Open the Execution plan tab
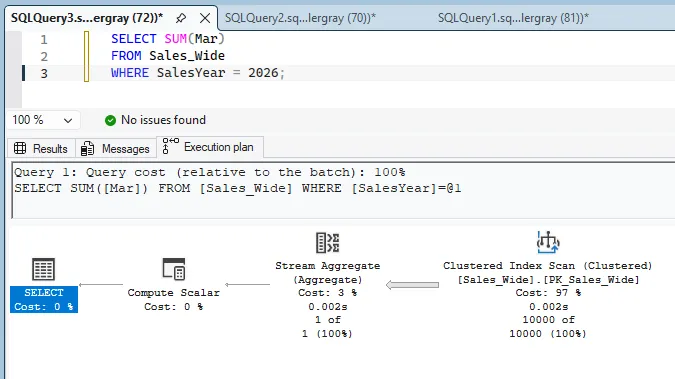675x379 pixels. click(x=210, y=147)
